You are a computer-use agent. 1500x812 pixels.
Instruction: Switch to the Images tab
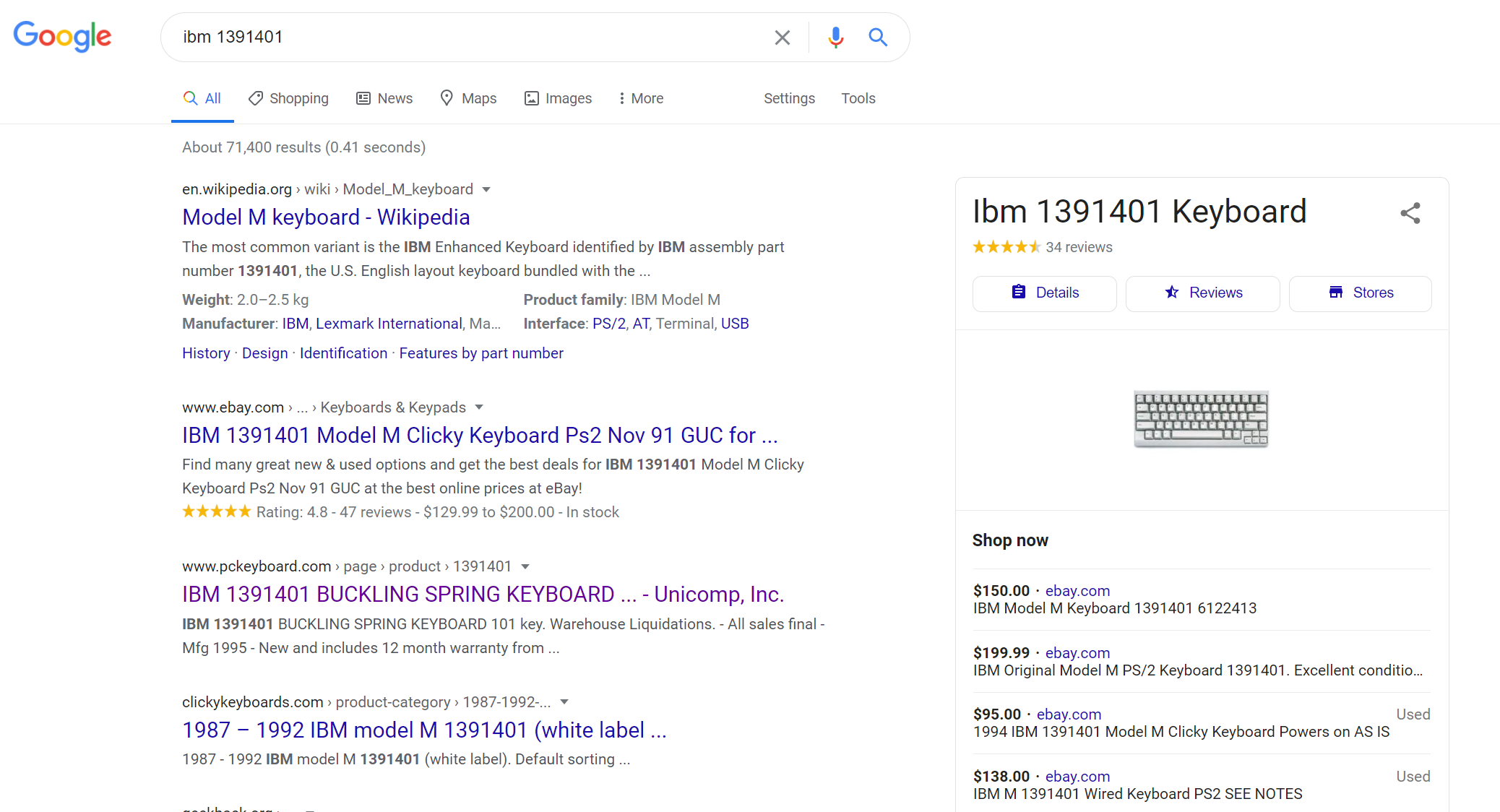coord(558,98)
